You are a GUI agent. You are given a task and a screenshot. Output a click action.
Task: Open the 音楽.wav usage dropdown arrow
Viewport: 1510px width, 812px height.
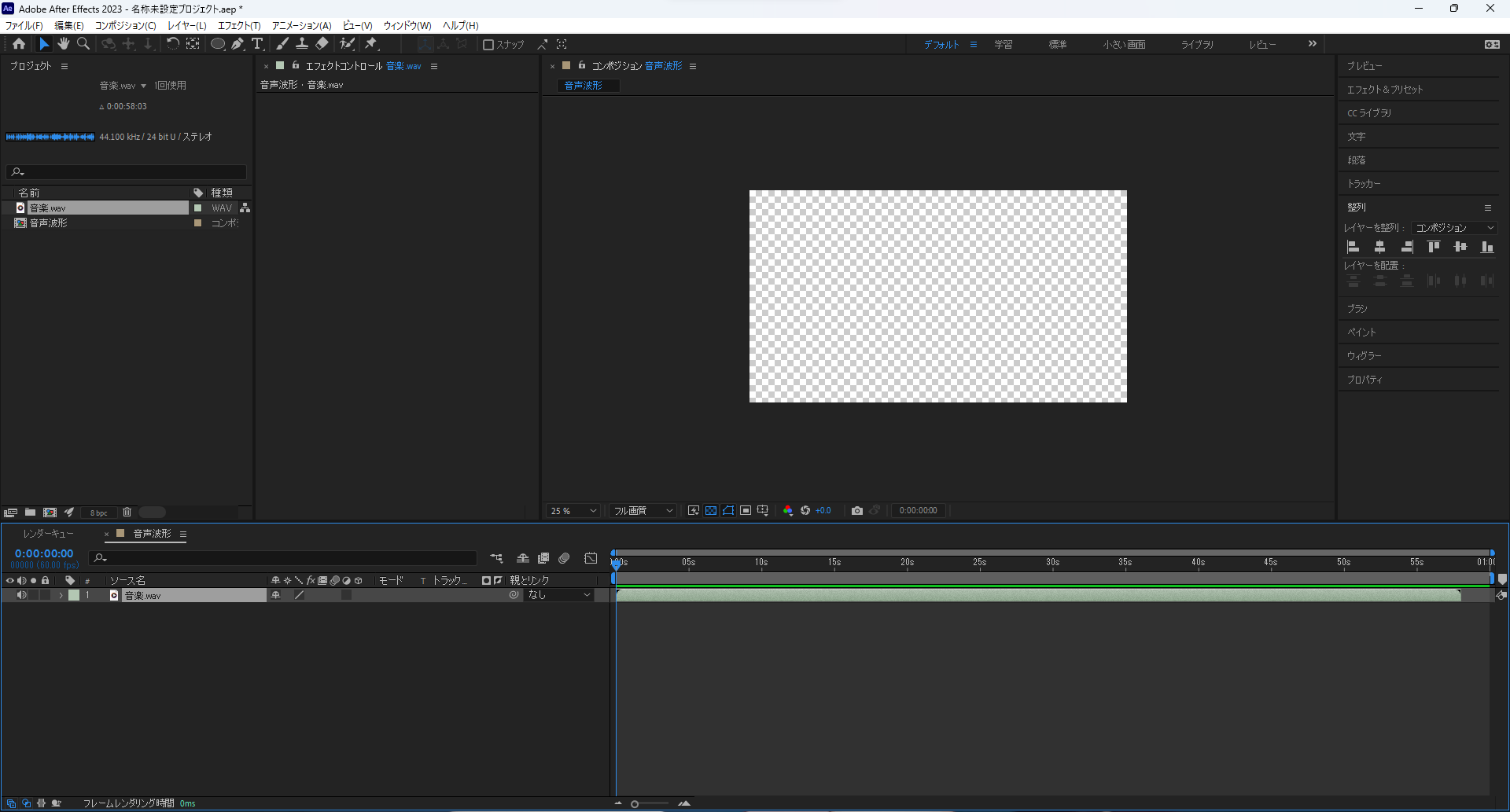tap(143, 86)
